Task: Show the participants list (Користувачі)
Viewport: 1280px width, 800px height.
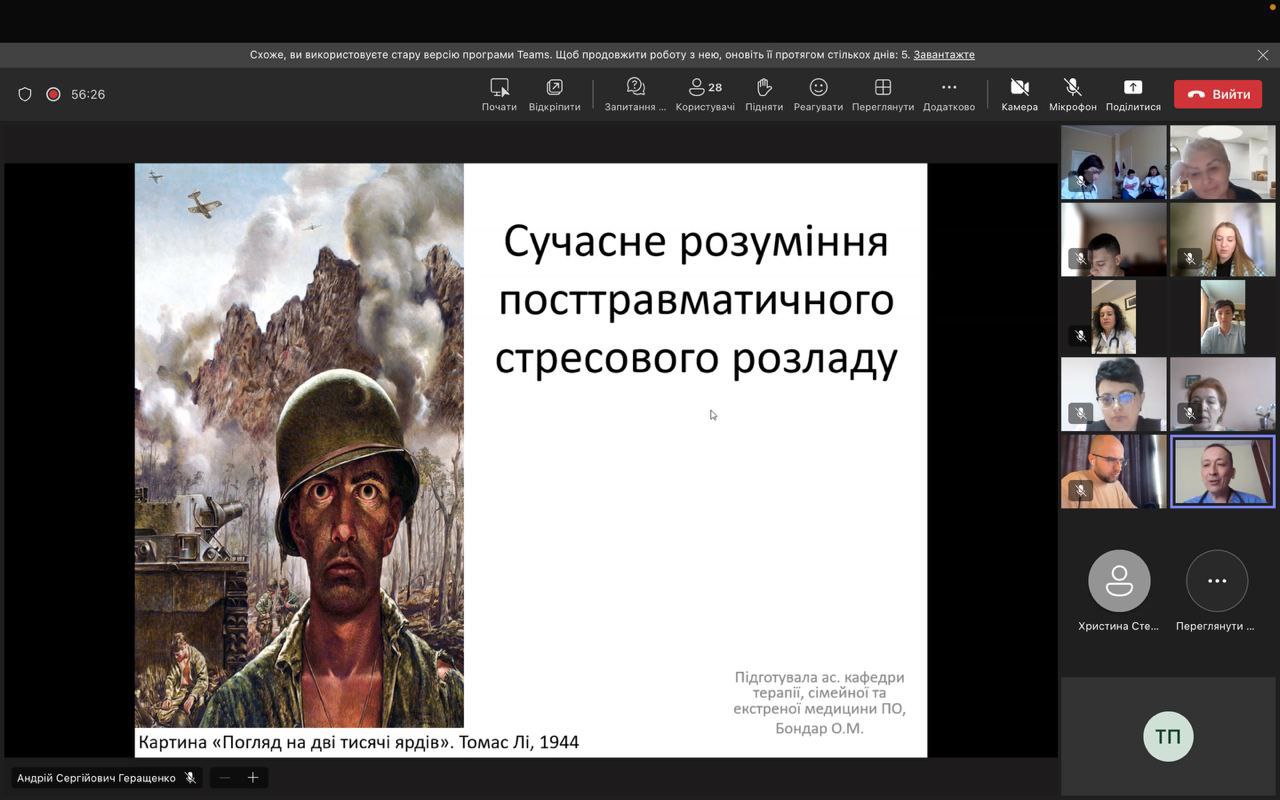Action: (x=705, y=94)
